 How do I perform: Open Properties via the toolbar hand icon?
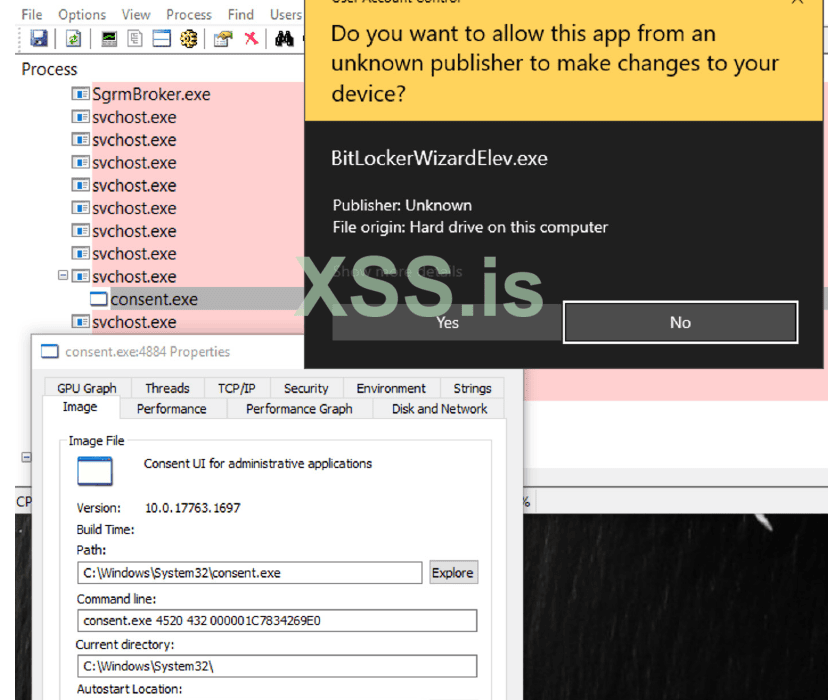pos(223,38)
